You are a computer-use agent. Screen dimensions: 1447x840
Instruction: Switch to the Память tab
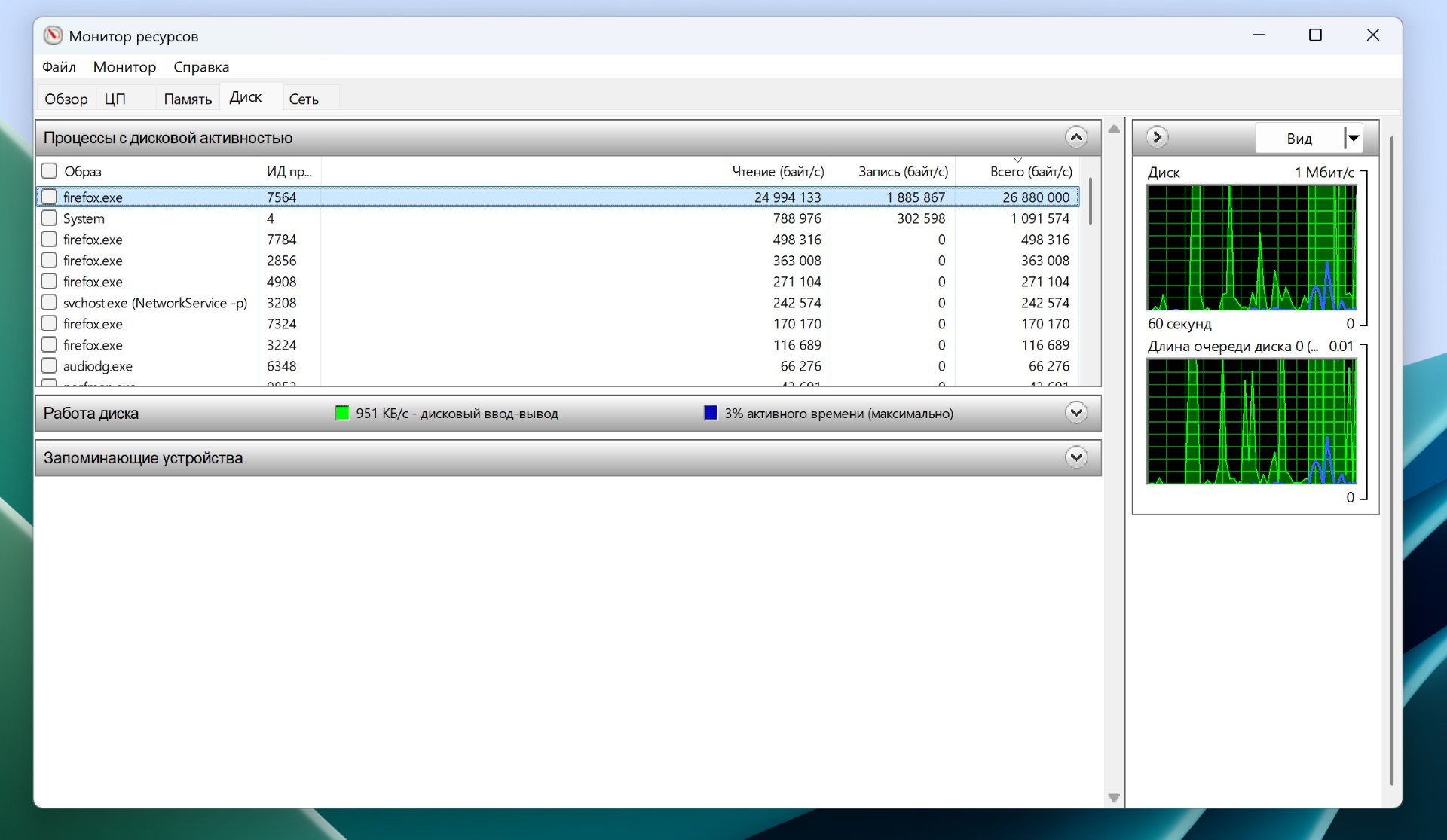click(x=188, y=99)
